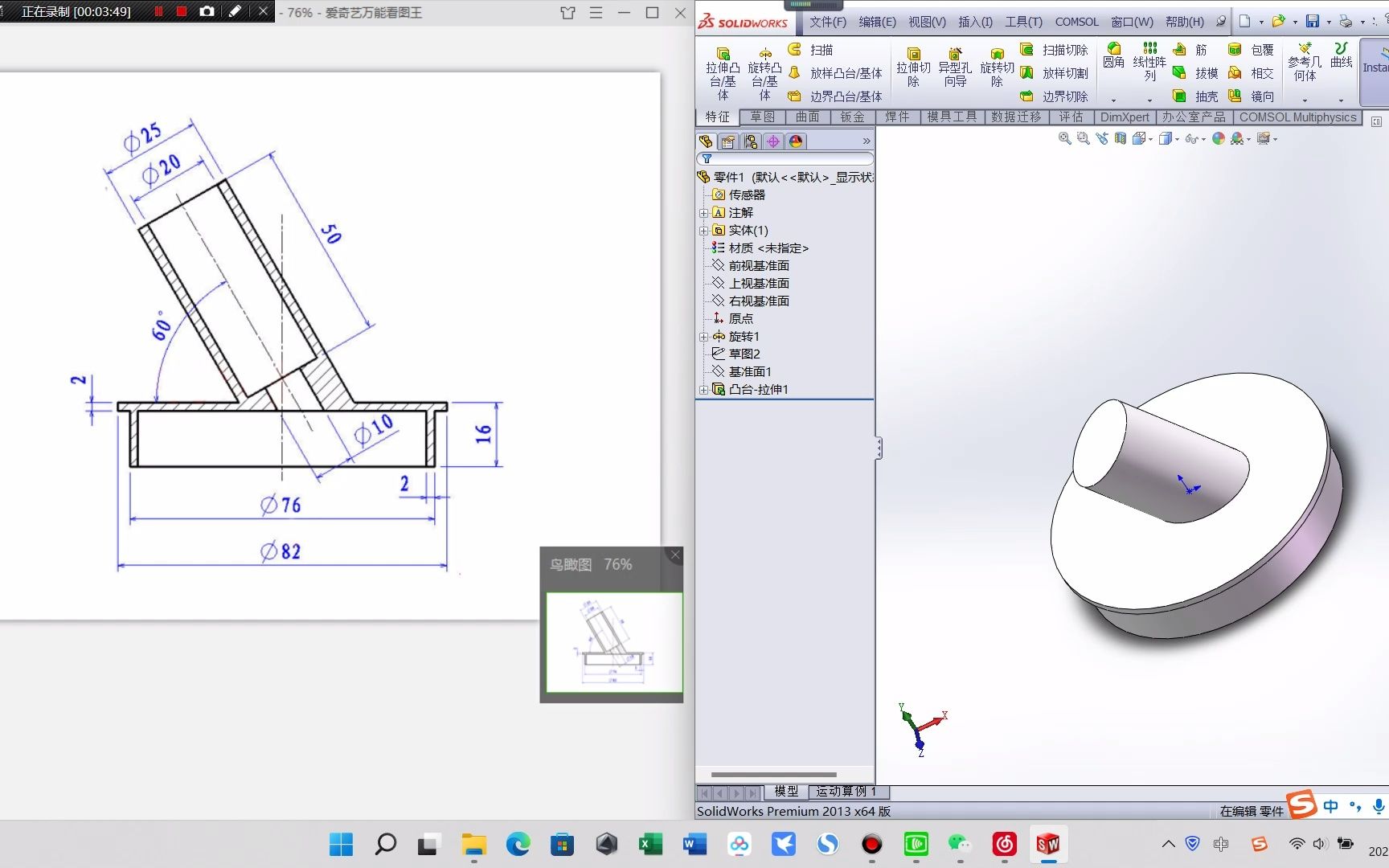
Task: Switch to the 运动算例 1 tab
Action: point(845,792)
